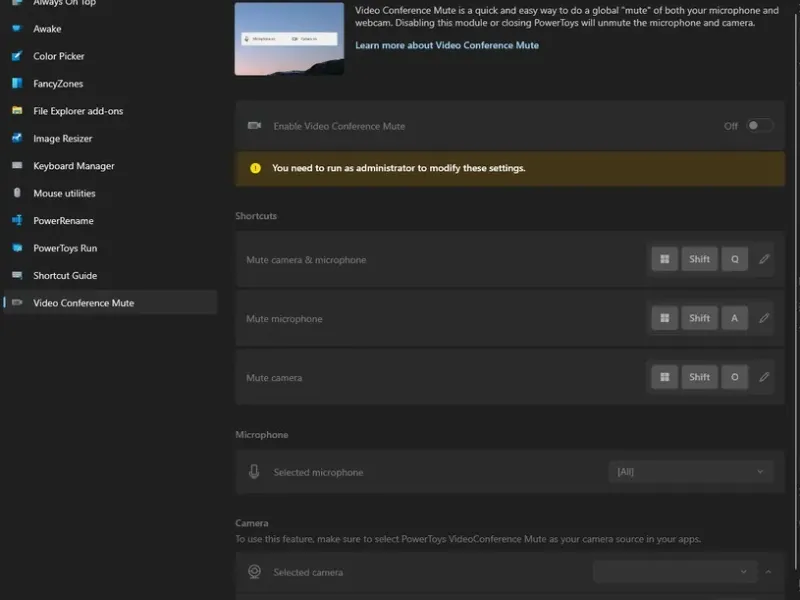The image size is (800, 600).
Task: Click the microphone icon beside Selected microphone
Action: point(254,472)
